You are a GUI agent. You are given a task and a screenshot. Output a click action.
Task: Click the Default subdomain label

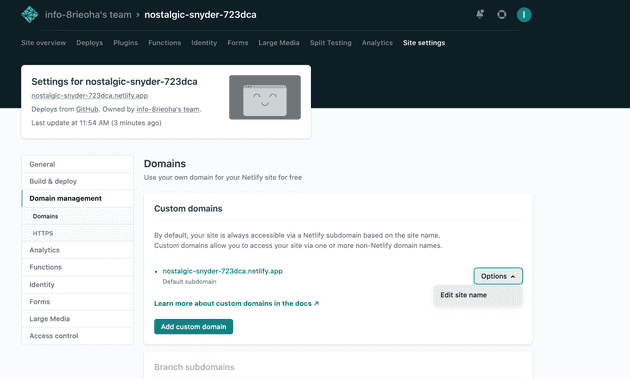189,282
